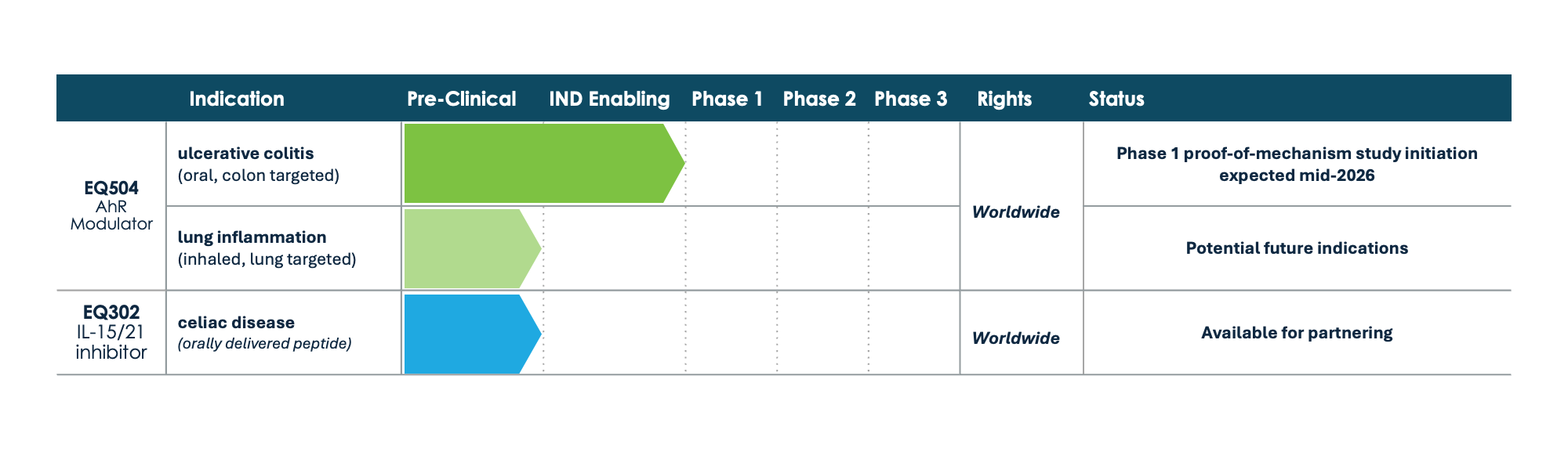Click the EQ504 AhR Modulator label

111,205
